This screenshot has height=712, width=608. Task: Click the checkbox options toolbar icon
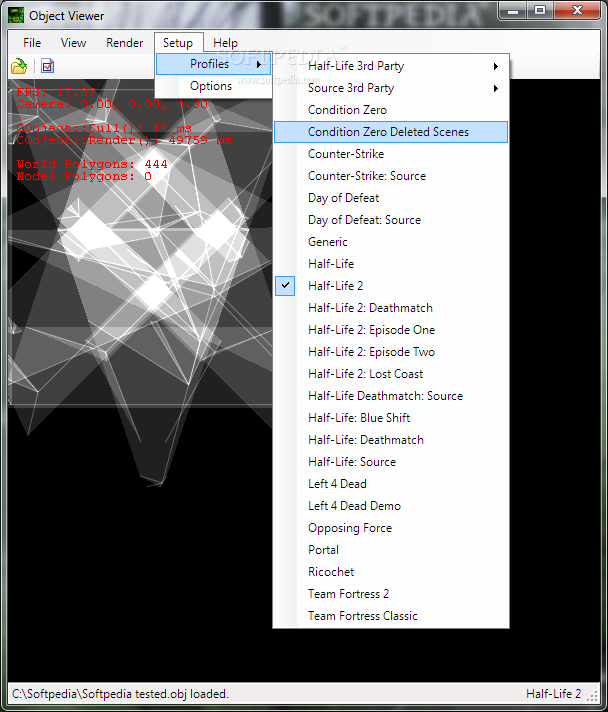(47, 66)
